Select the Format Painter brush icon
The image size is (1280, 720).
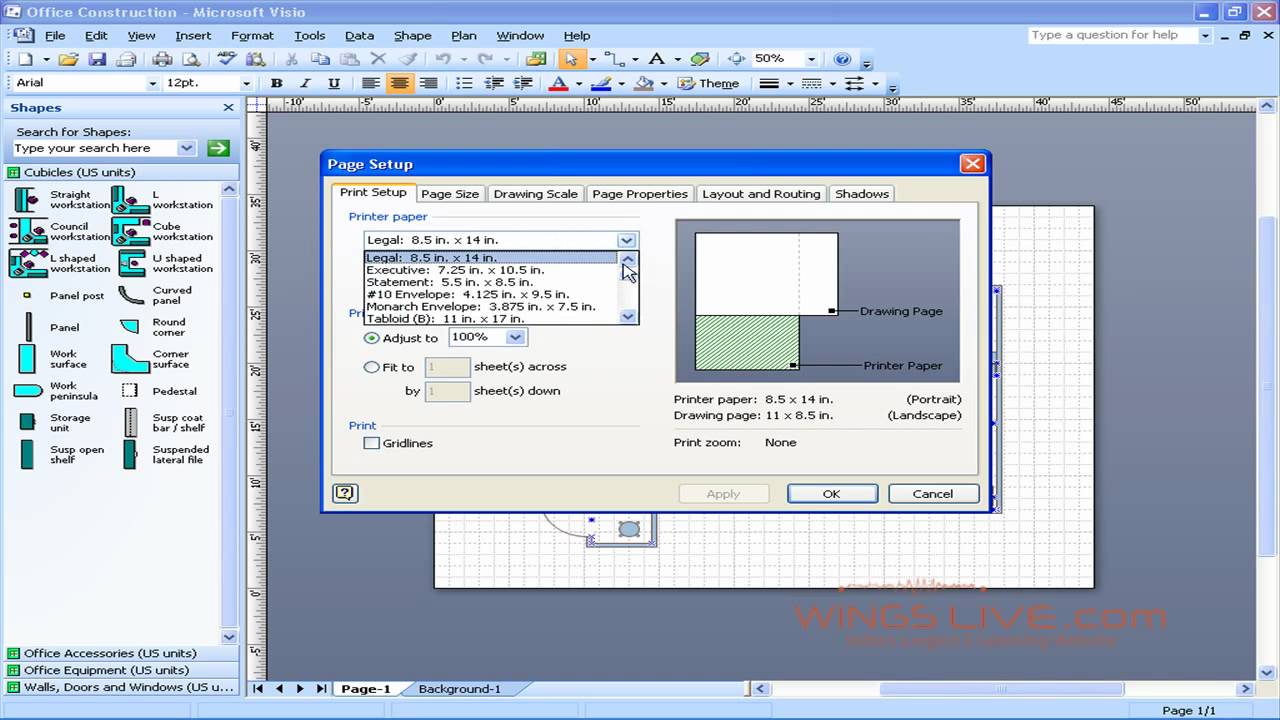pos(407,59)
